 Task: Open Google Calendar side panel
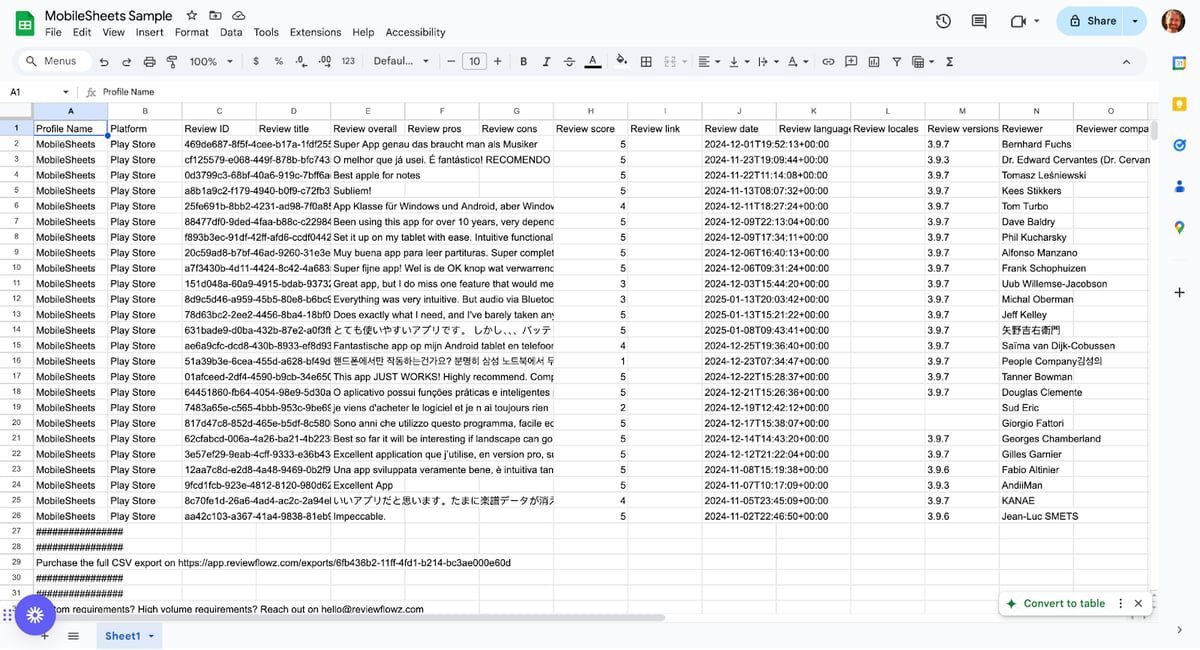[1179, 63]
